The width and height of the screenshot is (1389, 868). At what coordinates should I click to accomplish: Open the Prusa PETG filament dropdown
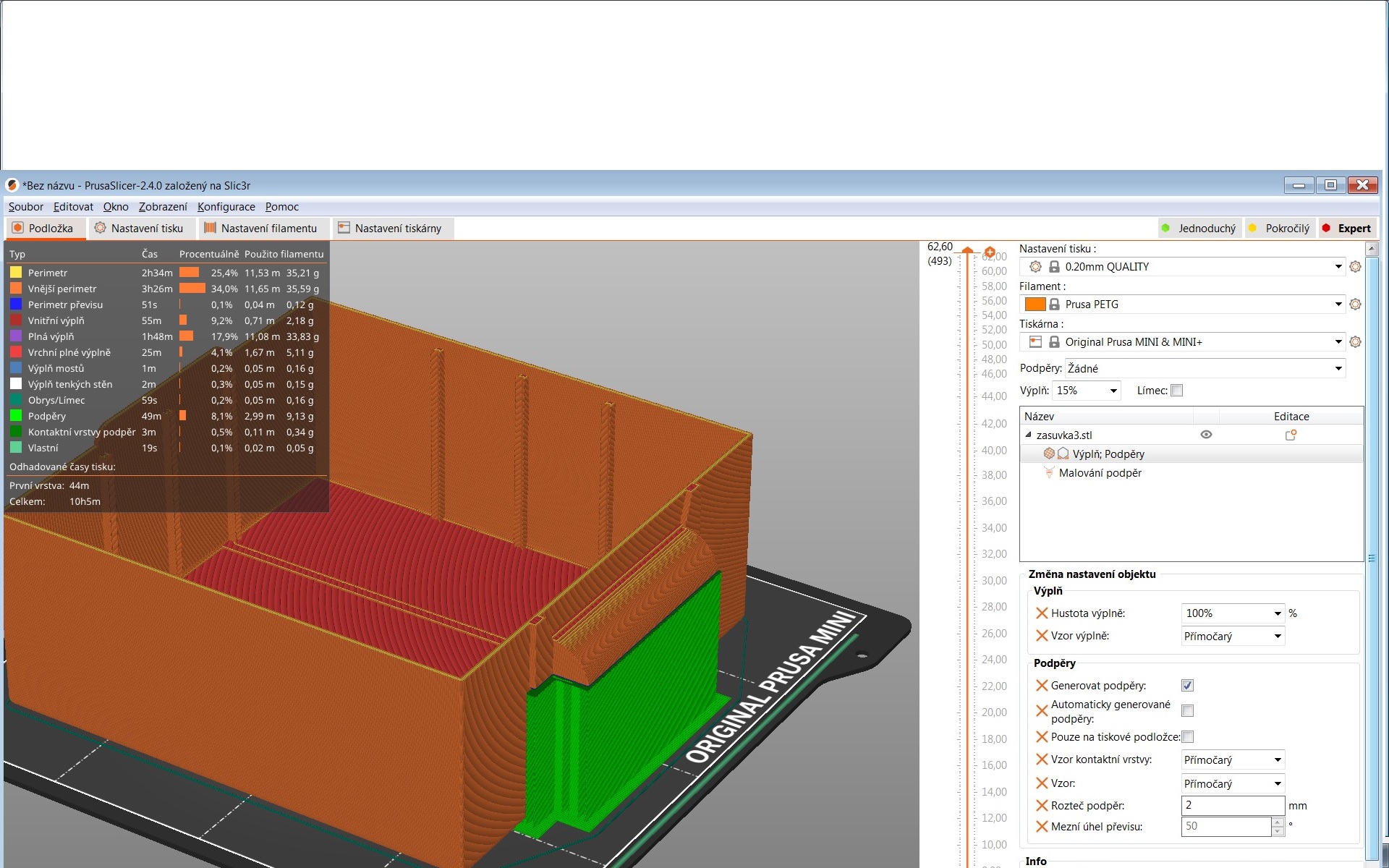(1338, 305)
